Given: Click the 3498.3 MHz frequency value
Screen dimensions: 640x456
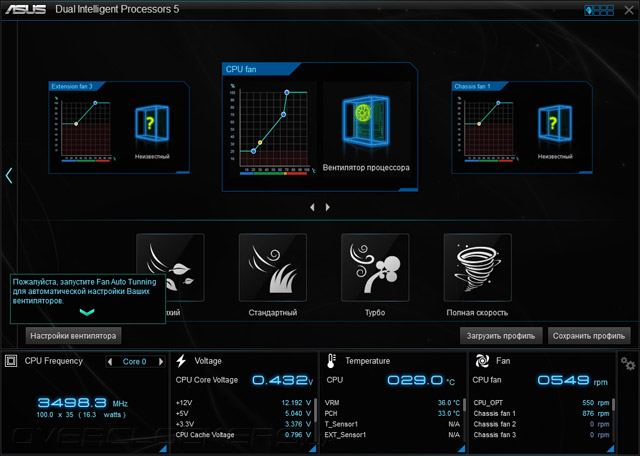Looking at the screenshot, I should (x=82, y=403).
